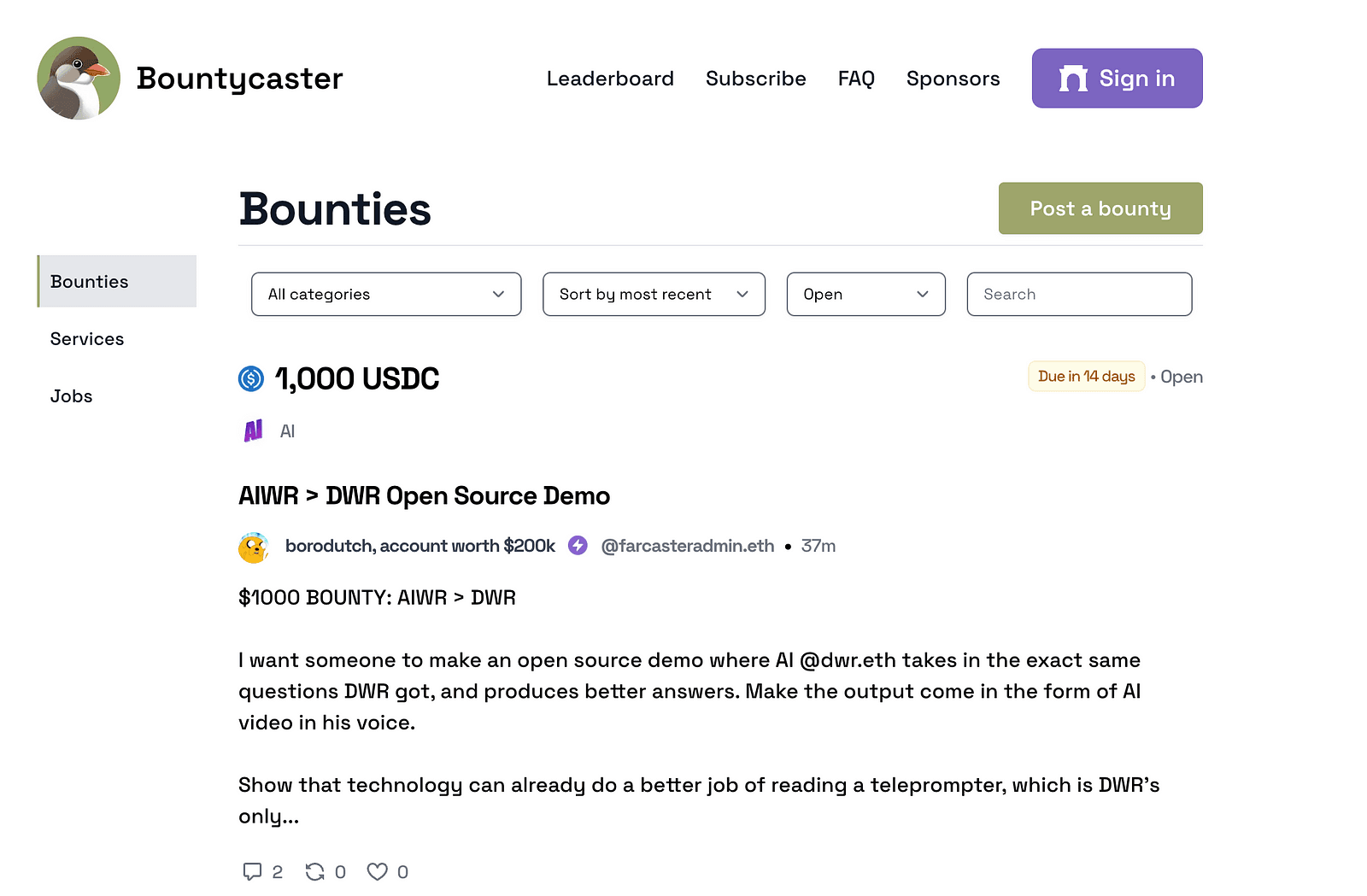Expand the All categories dropdown
Image resolution: width=1367 pixels, height=896 pixels.
pyautogui.click(x=386, y=294)
